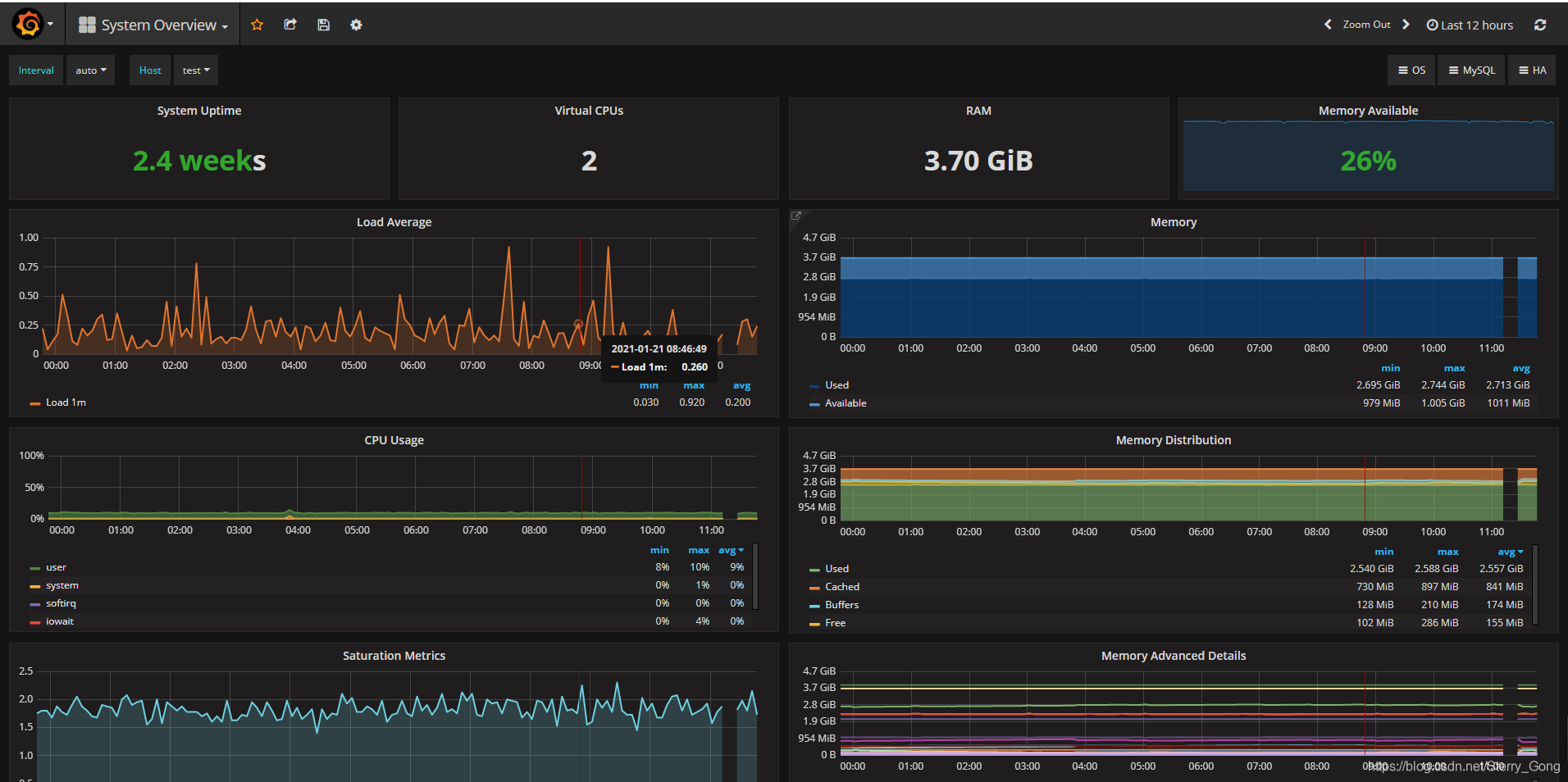This screenshot has width=1568, height=782.
Task: Click Used blue swatch in Memory legend
Action: (x=814, y=386)
